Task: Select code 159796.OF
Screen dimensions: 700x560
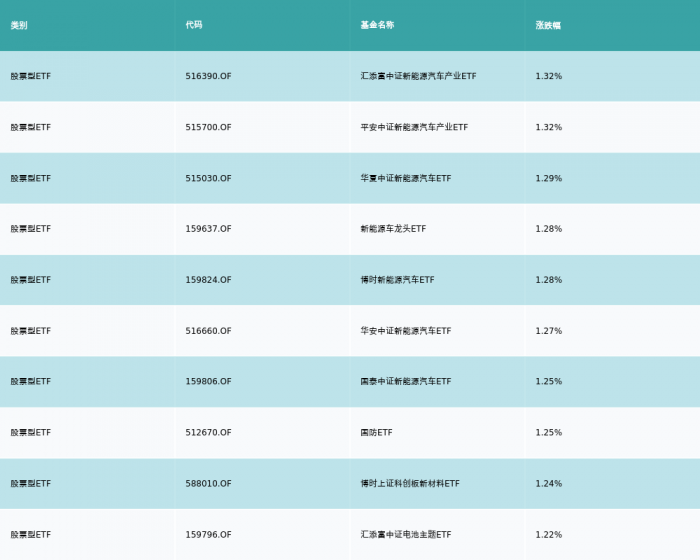Action: [208, 535]
